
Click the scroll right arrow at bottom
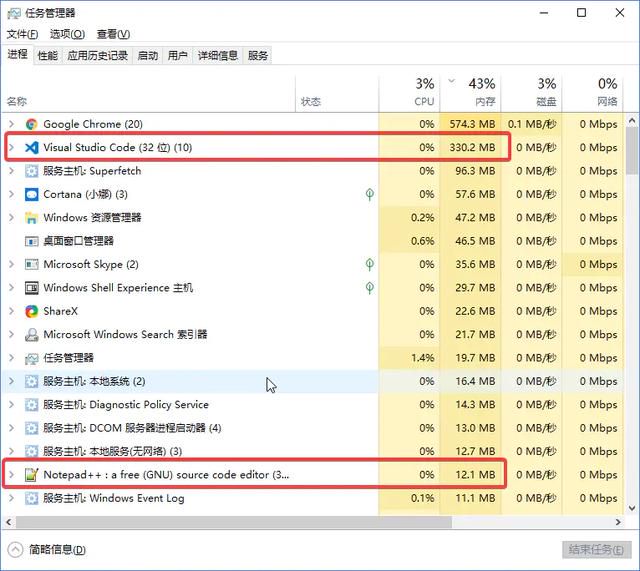(x=618, y=522)
